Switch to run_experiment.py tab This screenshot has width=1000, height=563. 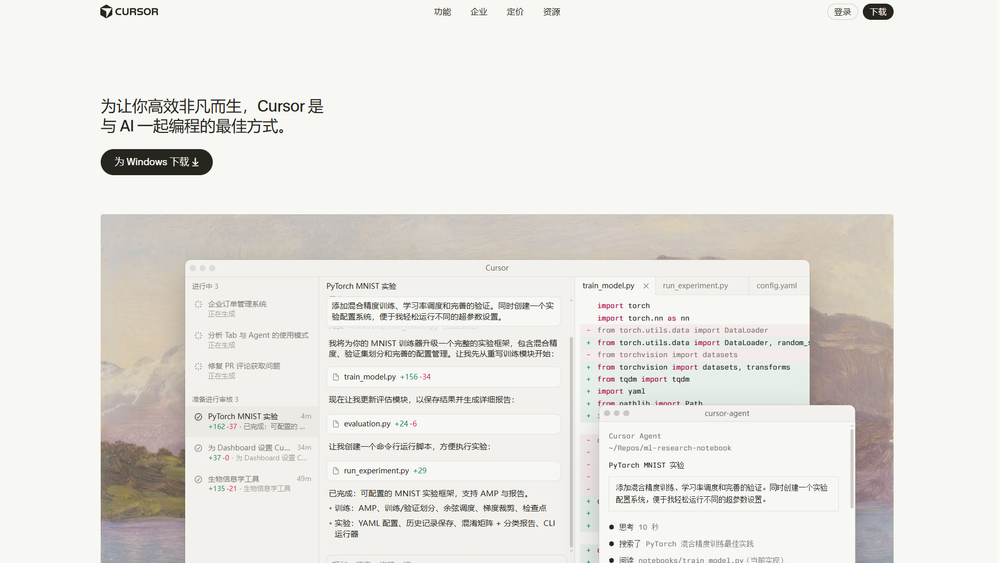(695, 286)
